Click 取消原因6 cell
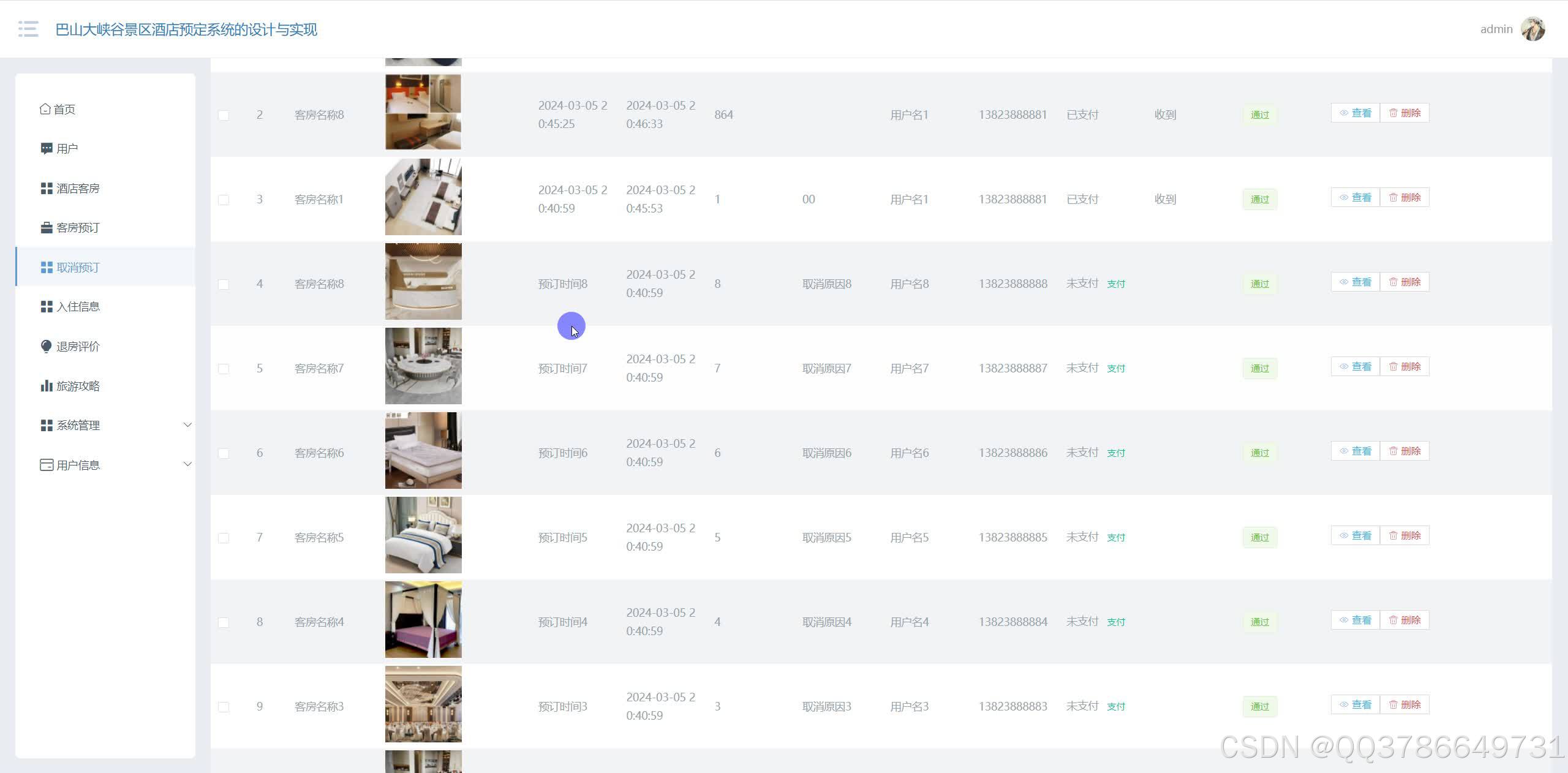 [x=827, y=453]
